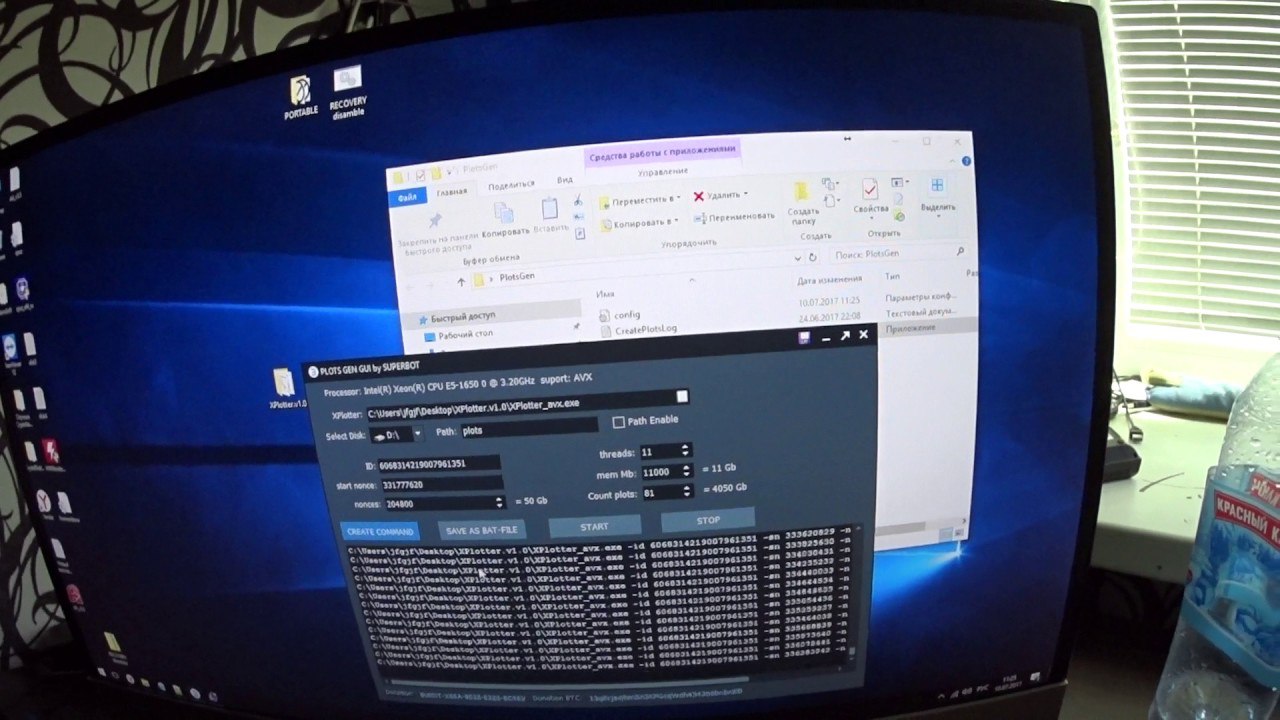Screen dimensions: 1280x720
Task: Click Выделить selection icon in Explorer ribbon
Action: click(x=937, y=186)
